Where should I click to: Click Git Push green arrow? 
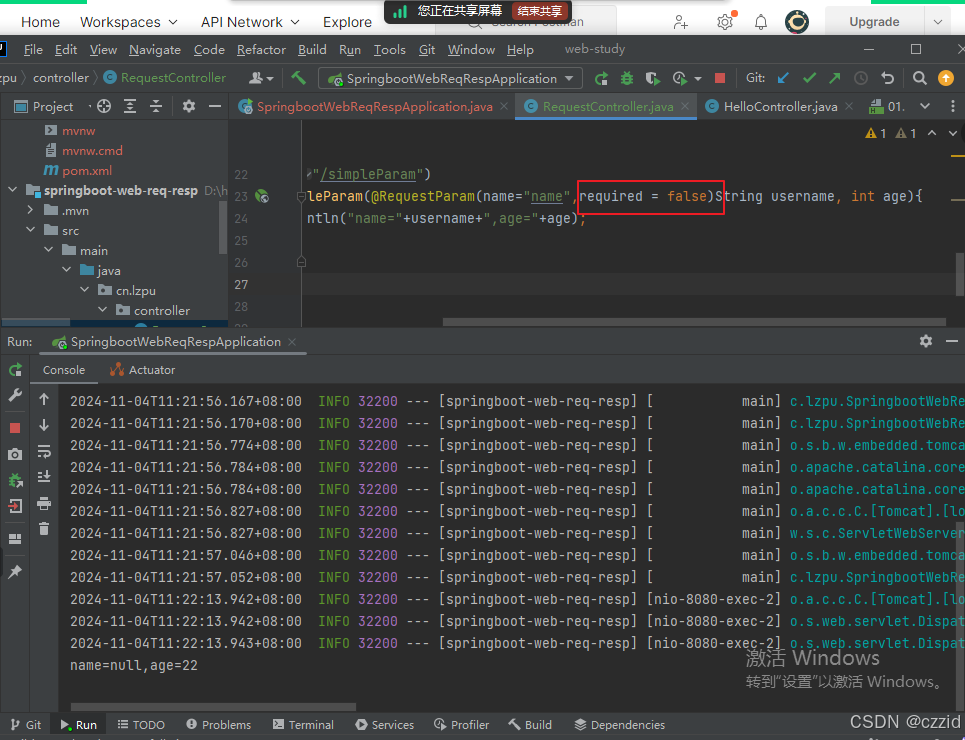coord(835,78)
